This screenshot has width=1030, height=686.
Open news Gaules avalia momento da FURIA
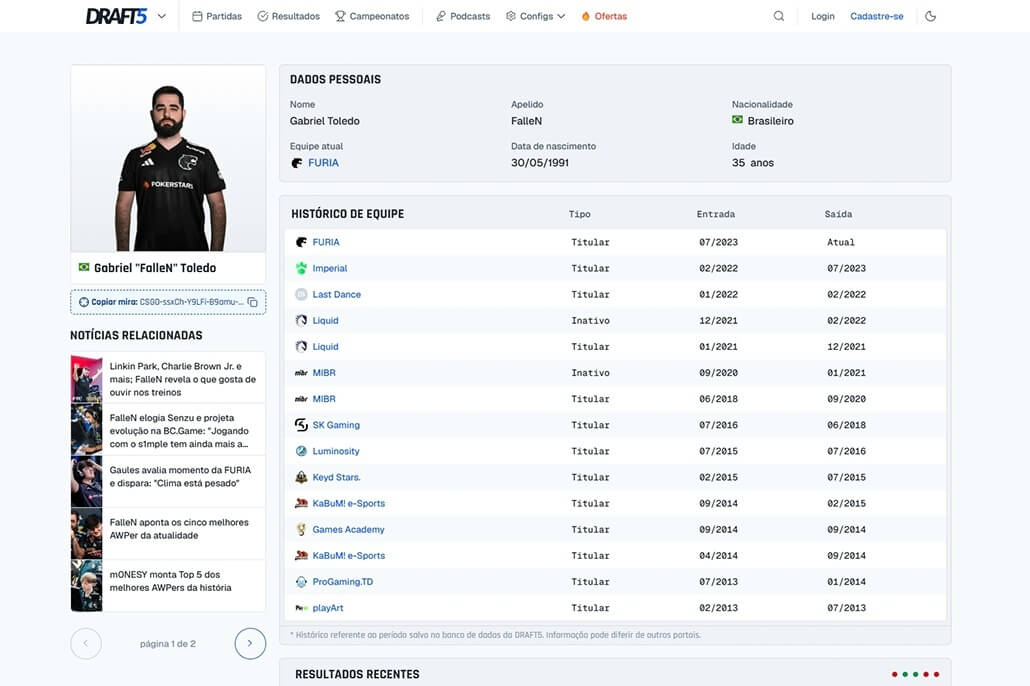click(180, 476)
